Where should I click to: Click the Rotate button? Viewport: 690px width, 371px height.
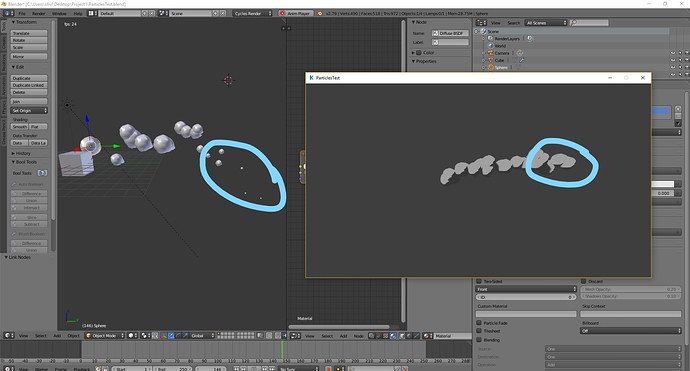click(x=29, y=40)
